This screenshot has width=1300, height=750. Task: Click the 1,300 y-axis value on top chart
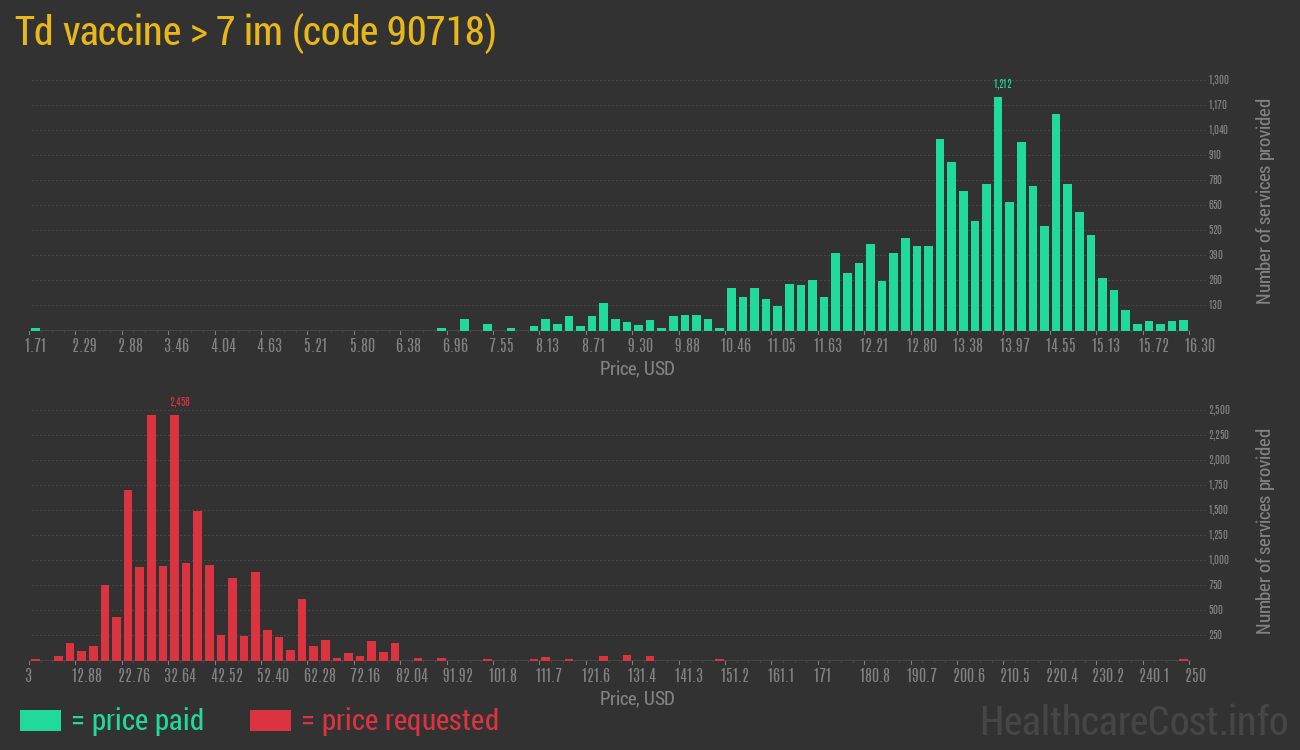click(x=1218, y=80)
